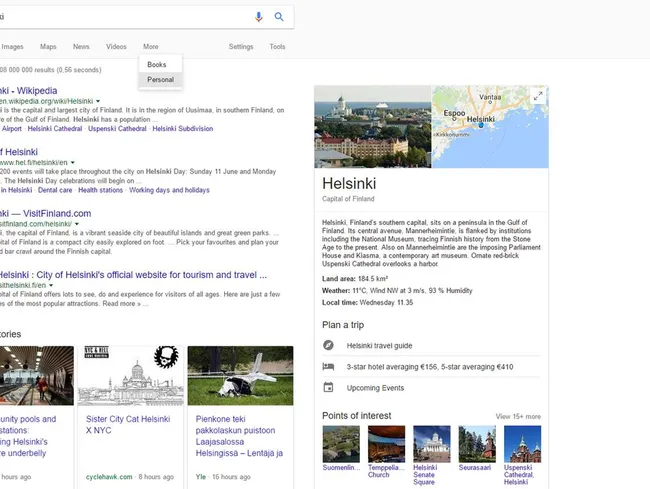Open the dropdown arrow next to en.wikipedia.org URL
Screen dimensions: 650x489
(x=98, y=101)
